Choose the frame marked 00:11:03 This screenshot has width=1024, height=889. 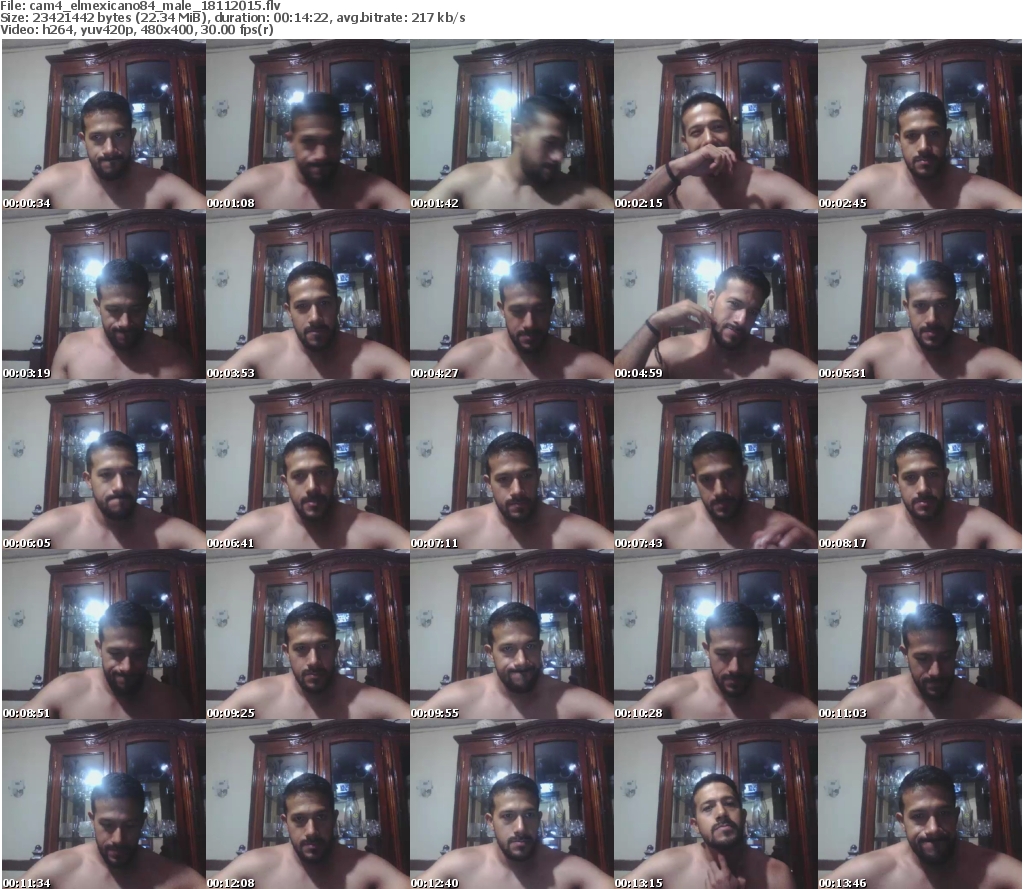[x=920, y=634]
